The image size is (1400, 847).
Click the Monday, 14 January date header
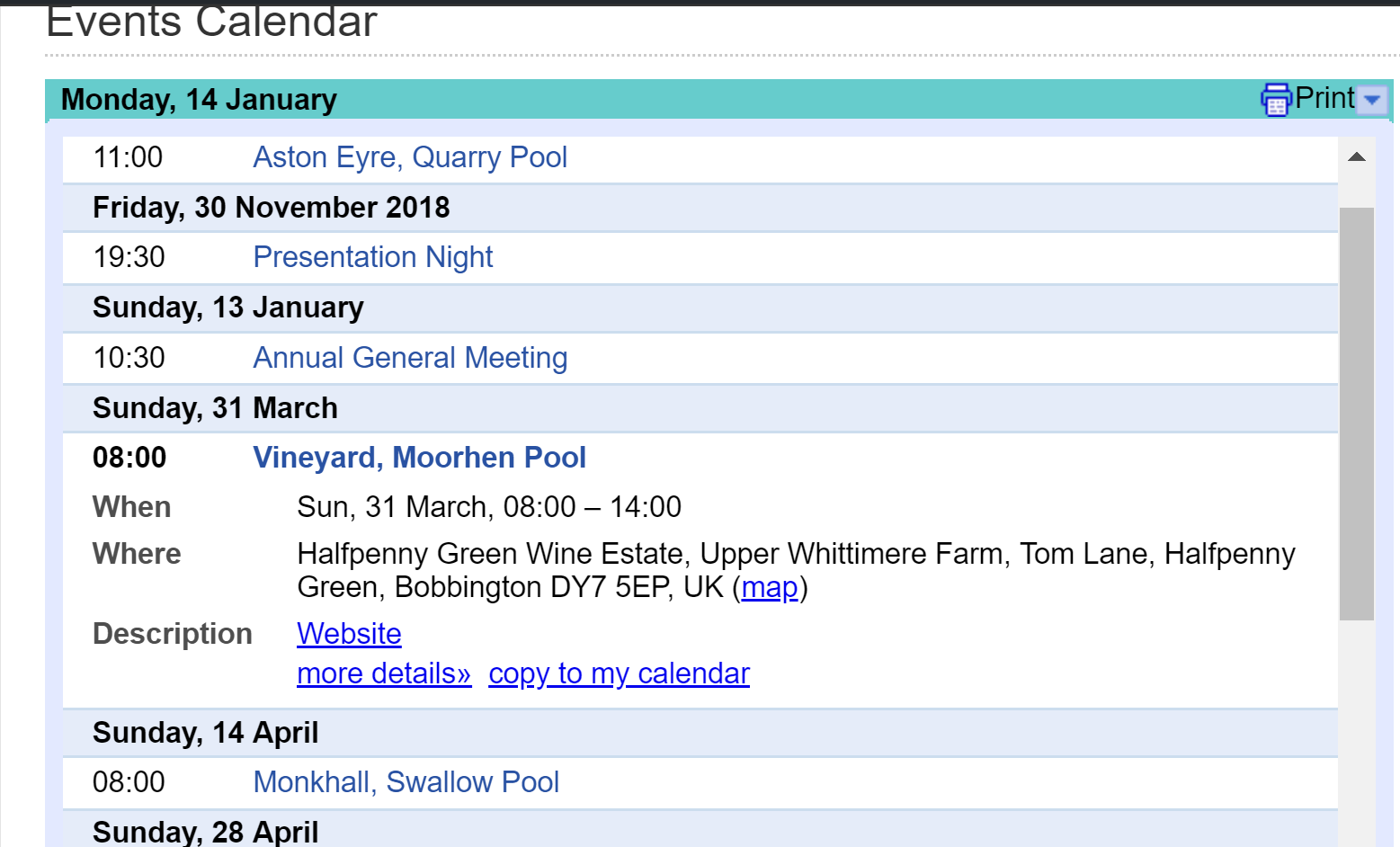pos(199,100)
